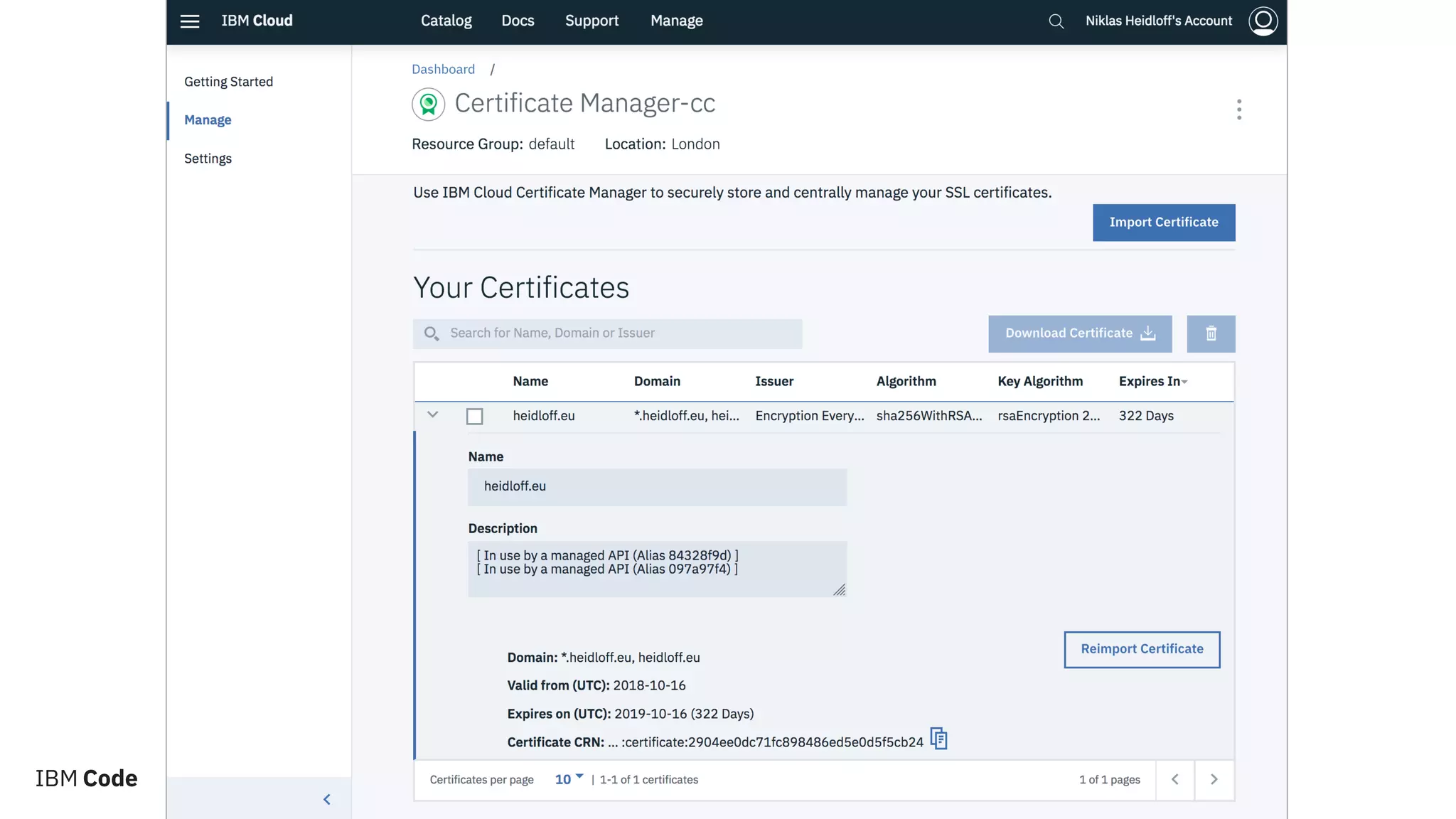Copy the Certificate CRN with copy icon
This screenshot has height=819, width=1456.
tap(938, 739)
